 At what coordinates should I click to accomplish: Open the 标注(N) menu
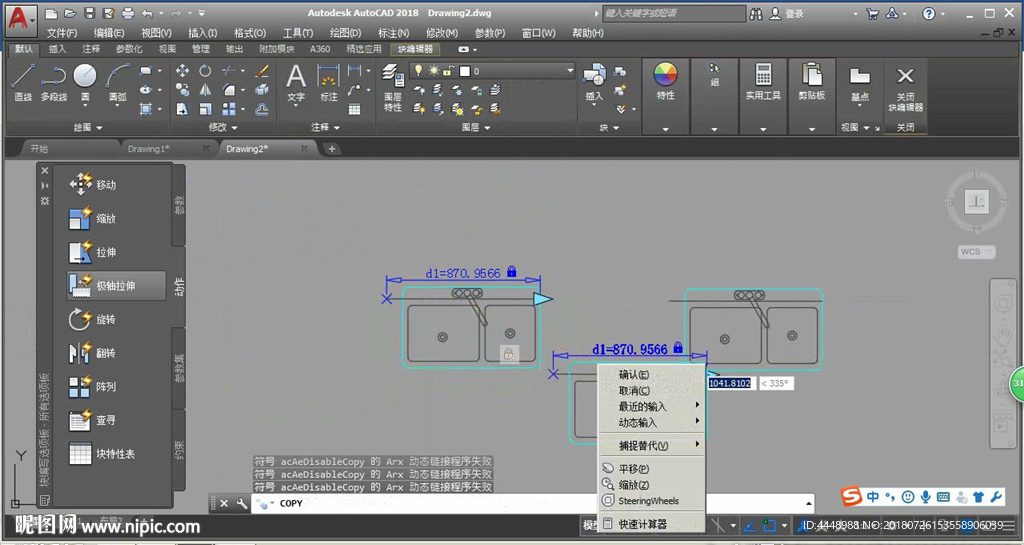point(393,33)
